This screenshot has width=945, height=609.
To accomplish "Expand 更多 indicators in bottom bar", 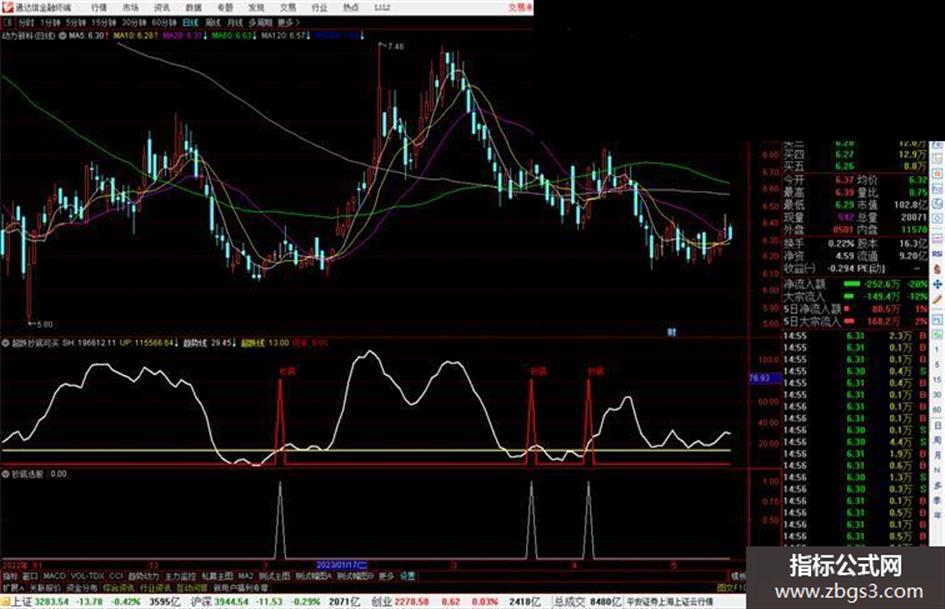I will (x=386, y=576).
